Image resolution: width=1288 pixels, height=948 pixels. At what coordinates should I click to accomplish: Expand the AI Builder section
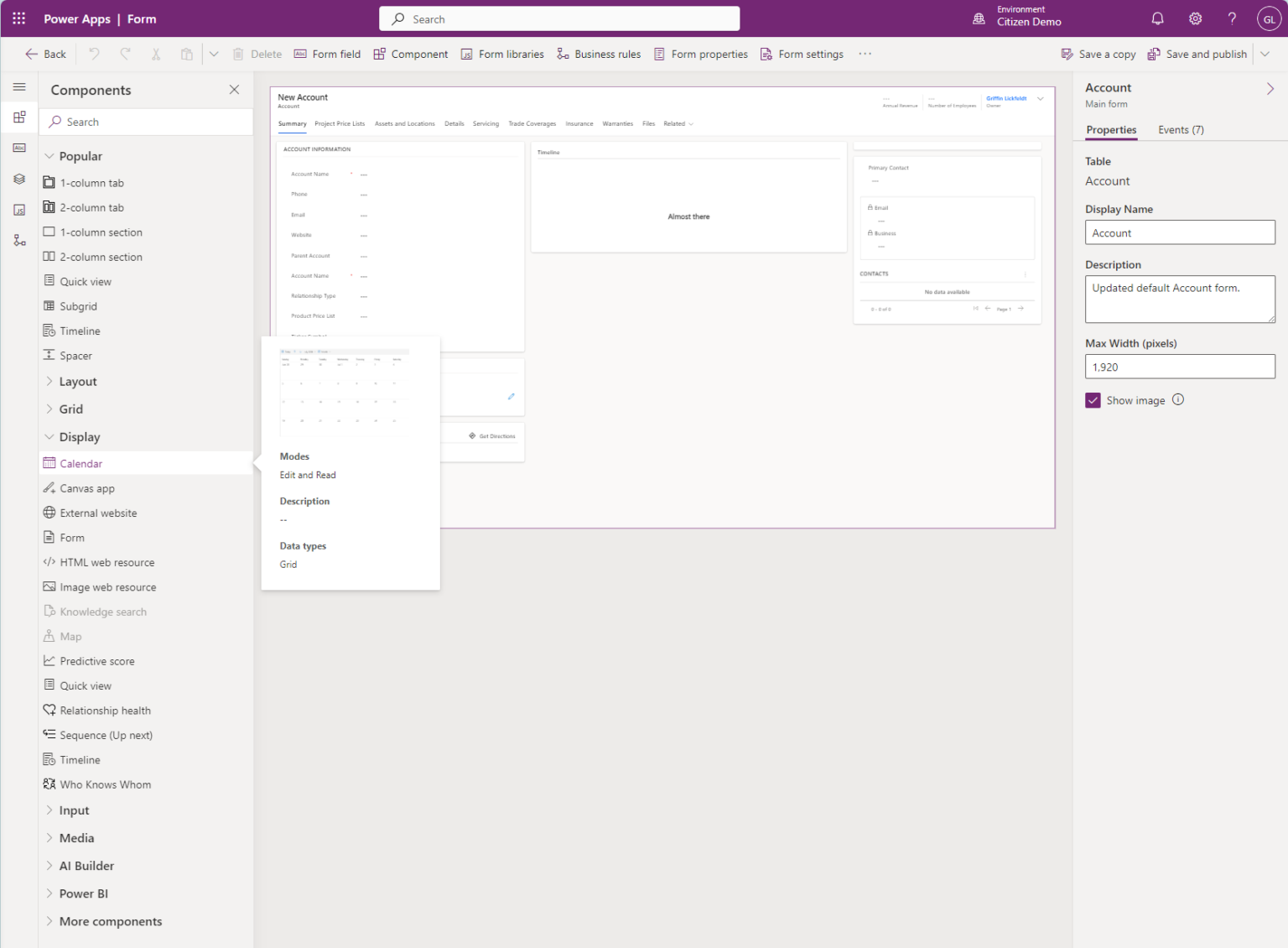(49, 865)
